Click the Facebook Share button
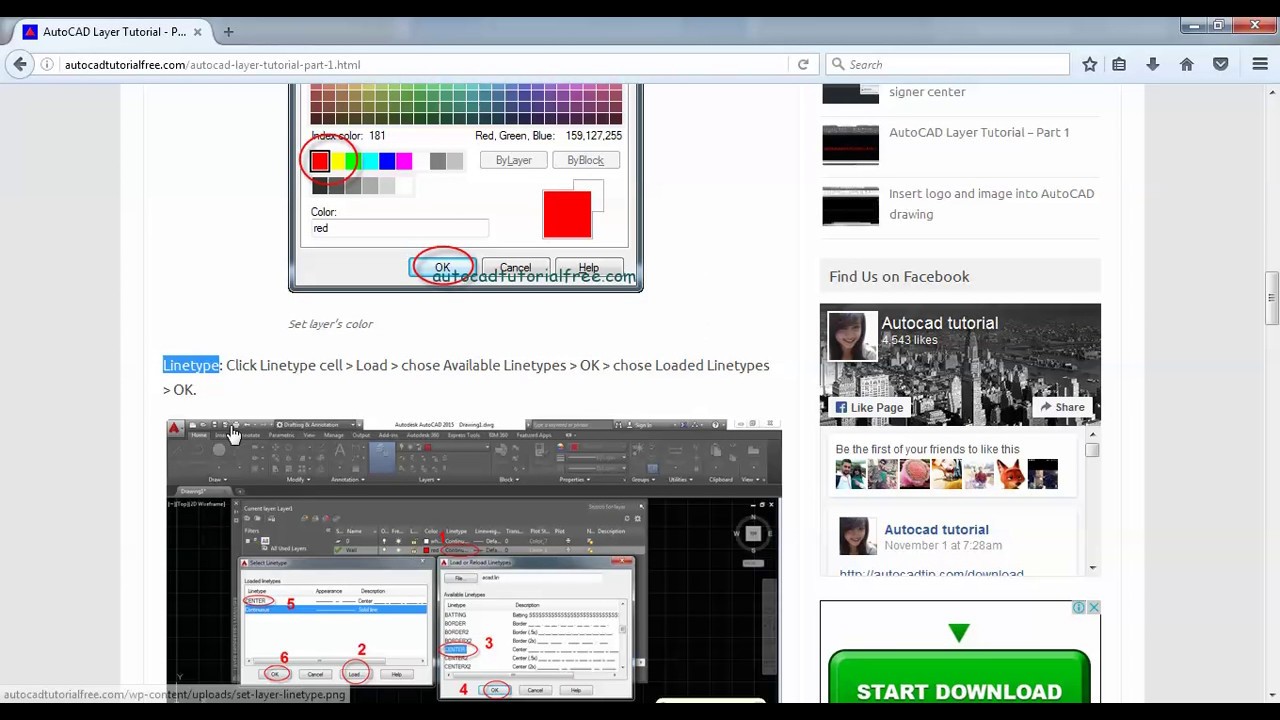 (x=1060, y=407)
